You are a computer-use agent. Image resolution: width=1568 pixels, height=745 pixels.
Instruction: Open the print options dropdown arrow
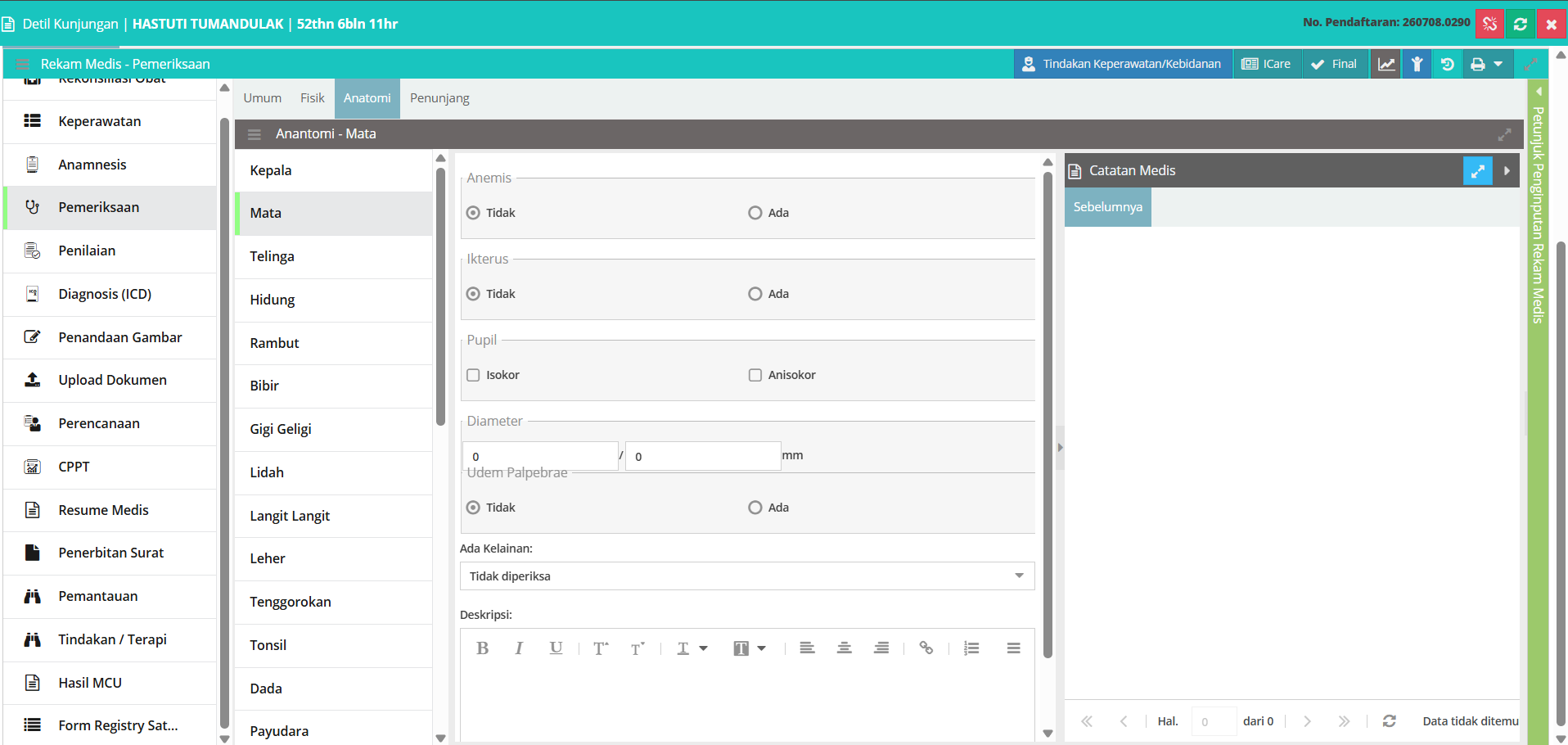coord(1498,64)
